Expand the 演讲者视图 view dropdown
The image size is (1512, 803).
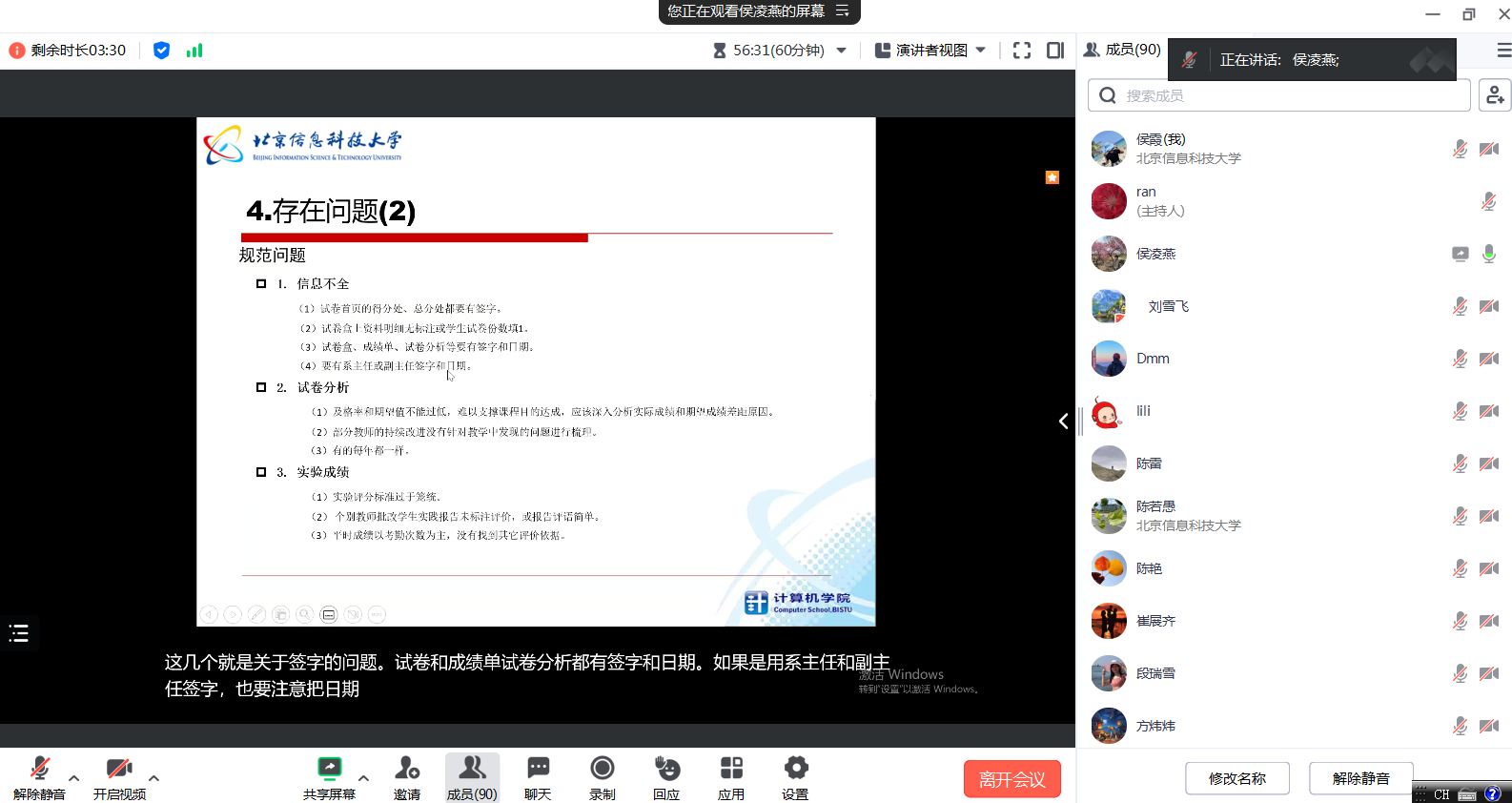pyautogui.click(x=930, y=51)
